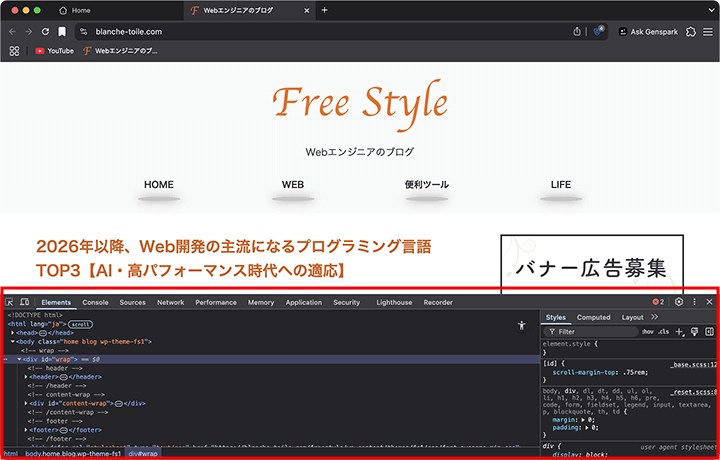Toggle the computed styles sidebar icon

point(709,332)
